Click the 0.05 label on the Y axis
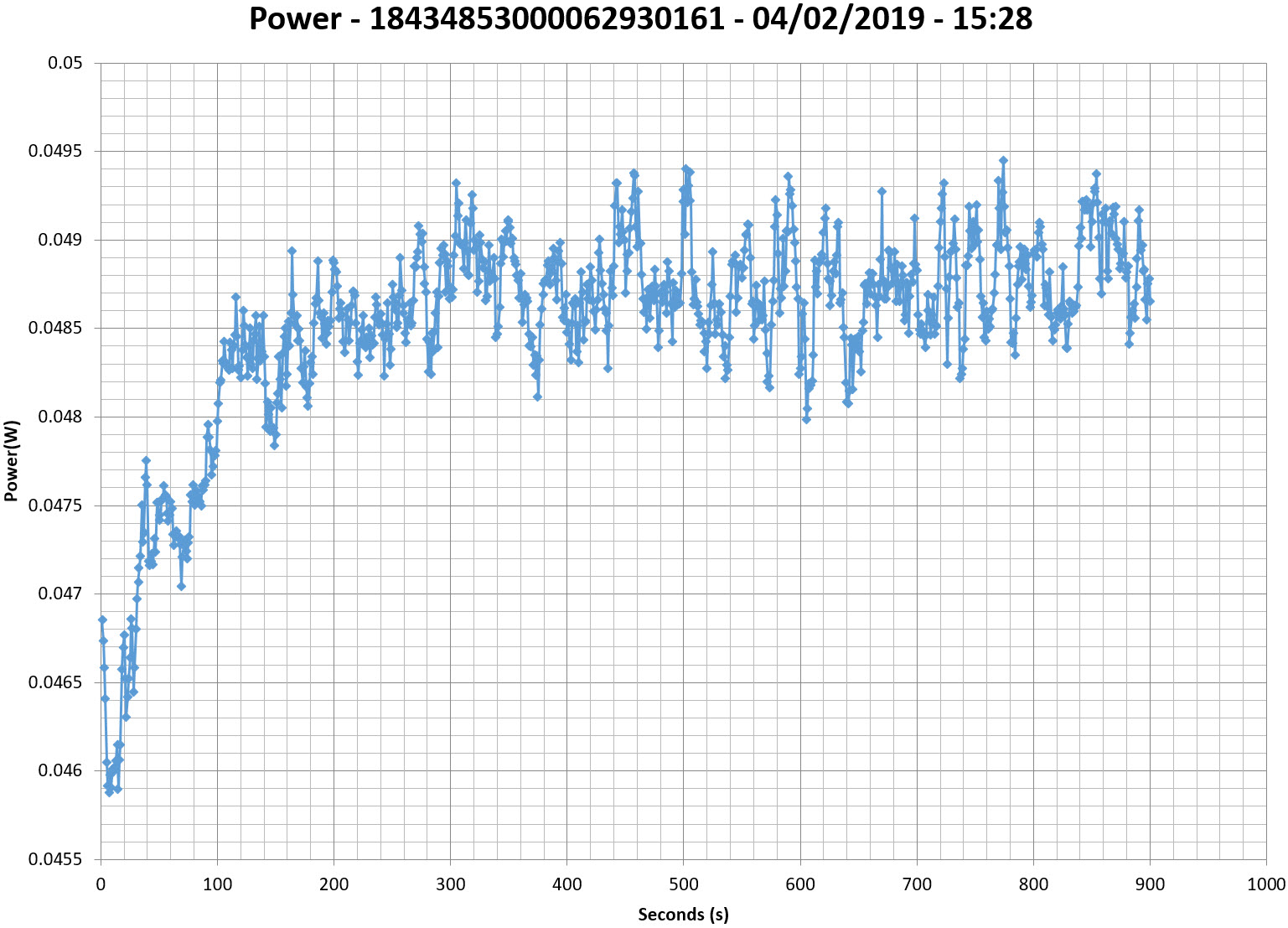Viewport: 1288px width, 928px height. 65,63
